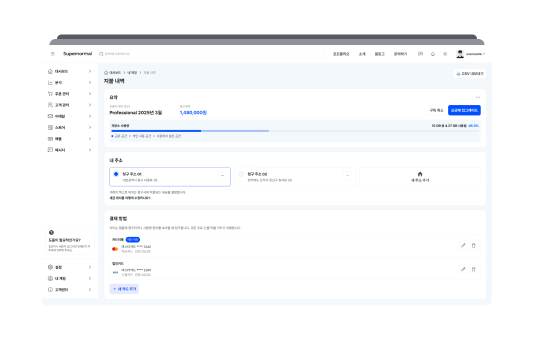Click the blue plan upgrade button
Screen dimensions: 534x360
[x=464, y=110]
